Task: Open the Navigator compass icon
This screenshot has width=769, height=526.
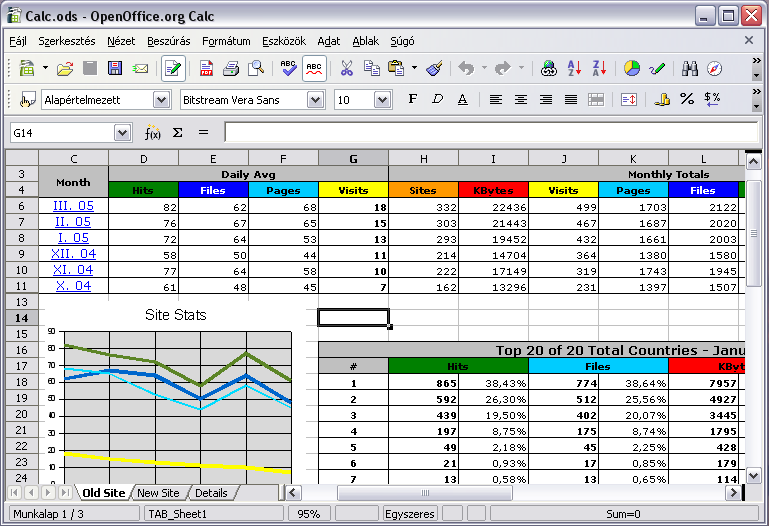Action: pos(714,69)
